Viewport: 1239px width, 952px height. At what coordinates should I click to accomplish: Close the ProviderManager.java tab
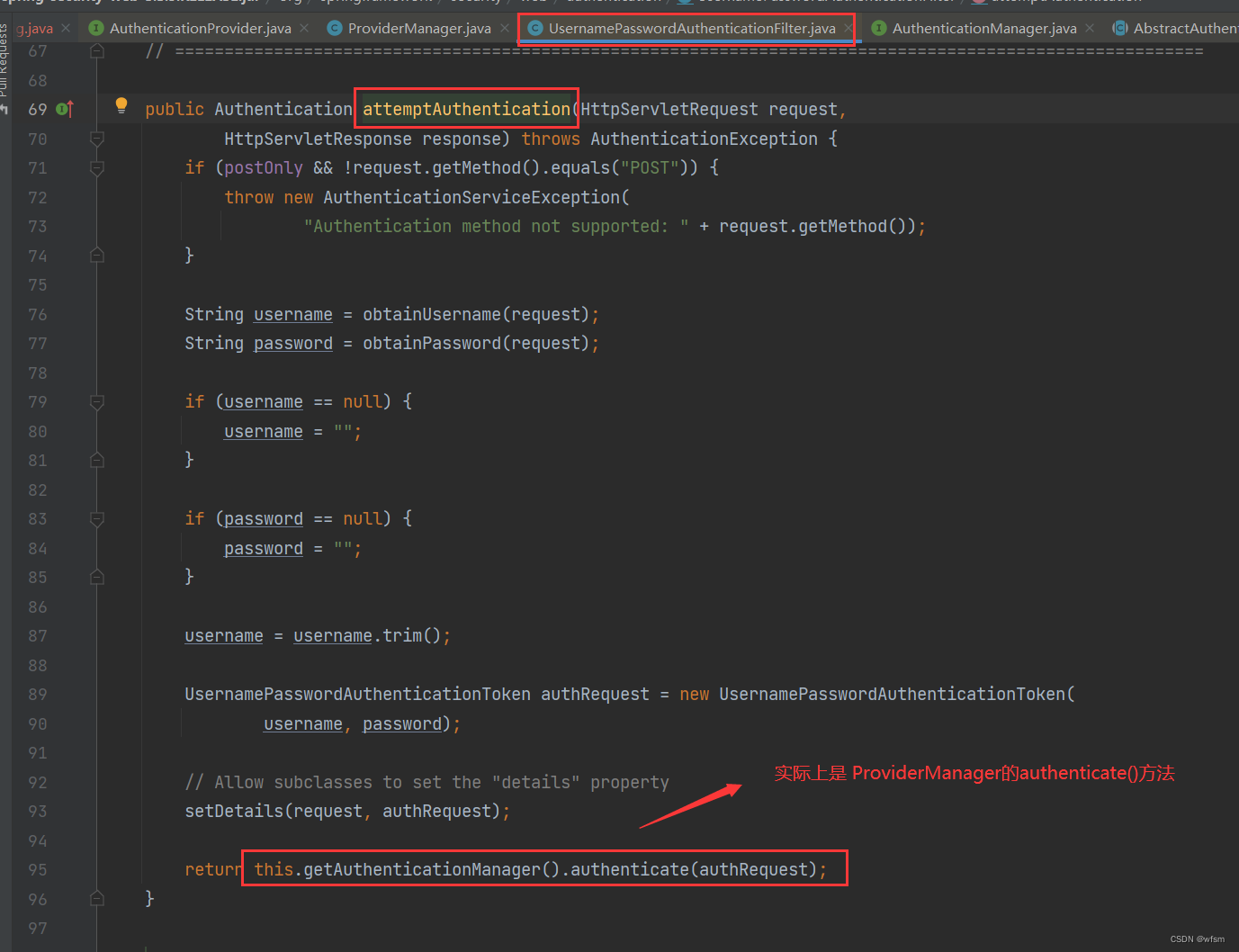point(505,29)
